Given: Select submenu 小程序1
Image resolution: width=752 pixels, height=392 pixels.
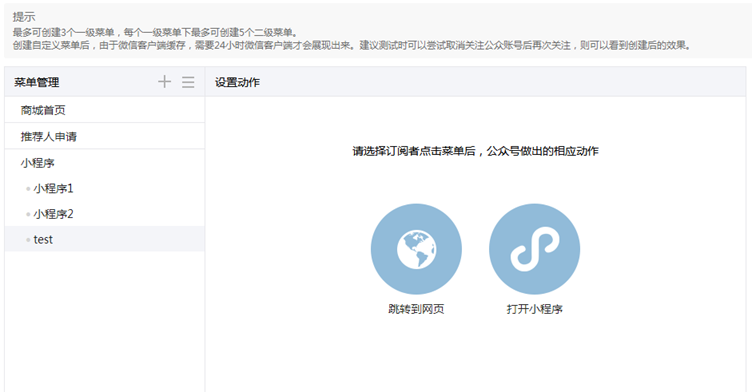Looking at the screenshot, I should pos(105,189).
